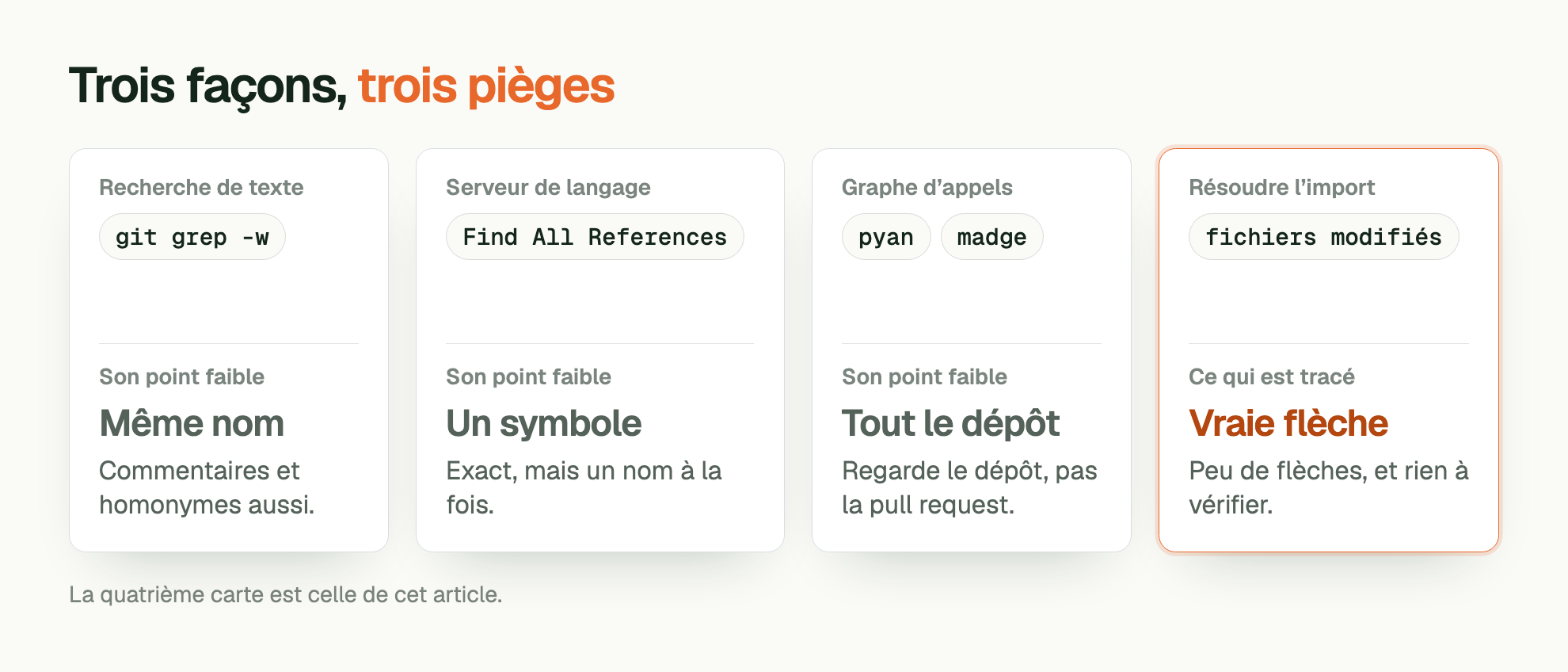This screenshot has height=672, width=1568.
Task: Click the "pyan" code chip
Action: click(886, 237)
